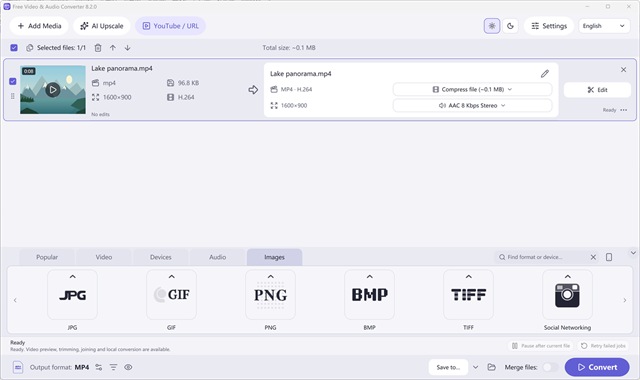Image resolution: width=640 pixels, height=380 pixels.
Task: Open the YouTube / URL downloader
Action: pyautogui.click(x=171, y=26)
